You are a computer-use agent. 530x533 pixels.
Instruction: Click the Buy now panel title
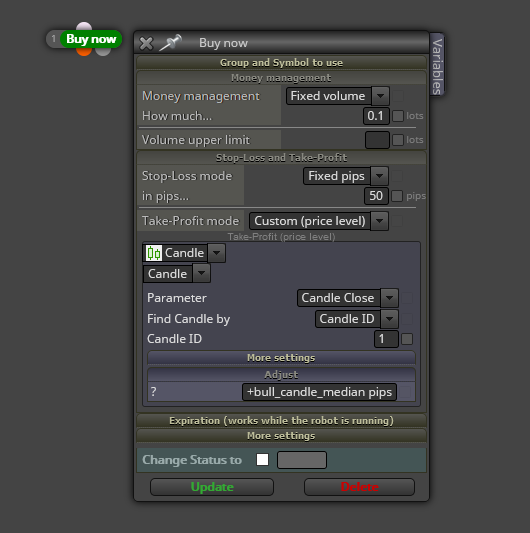pos(223,43)
